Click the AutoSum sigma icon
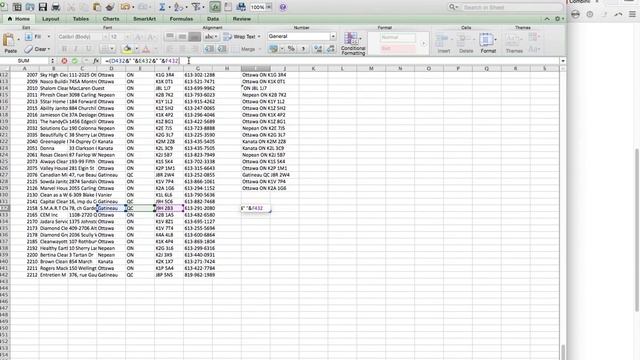 tap(162, 7)
